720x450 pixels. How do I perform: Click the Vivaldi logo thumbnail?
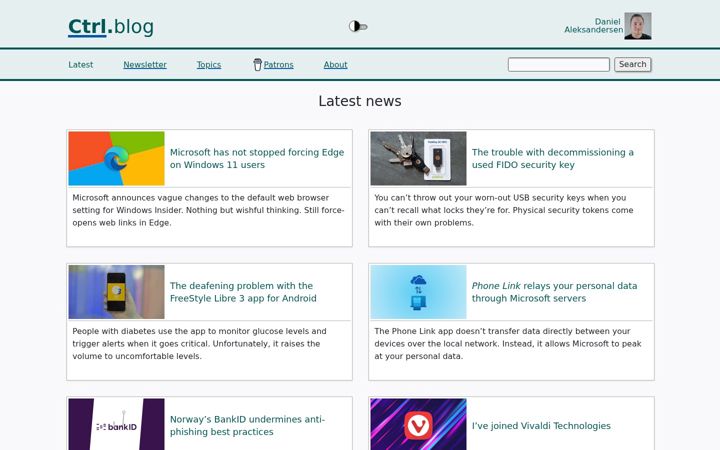418,424
